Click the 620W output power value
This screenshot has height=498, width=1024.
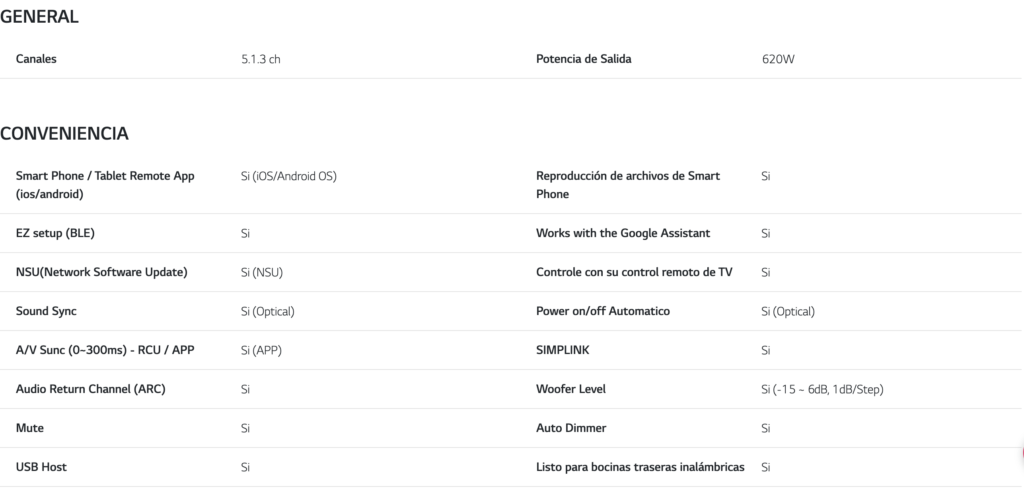(778, 59)
